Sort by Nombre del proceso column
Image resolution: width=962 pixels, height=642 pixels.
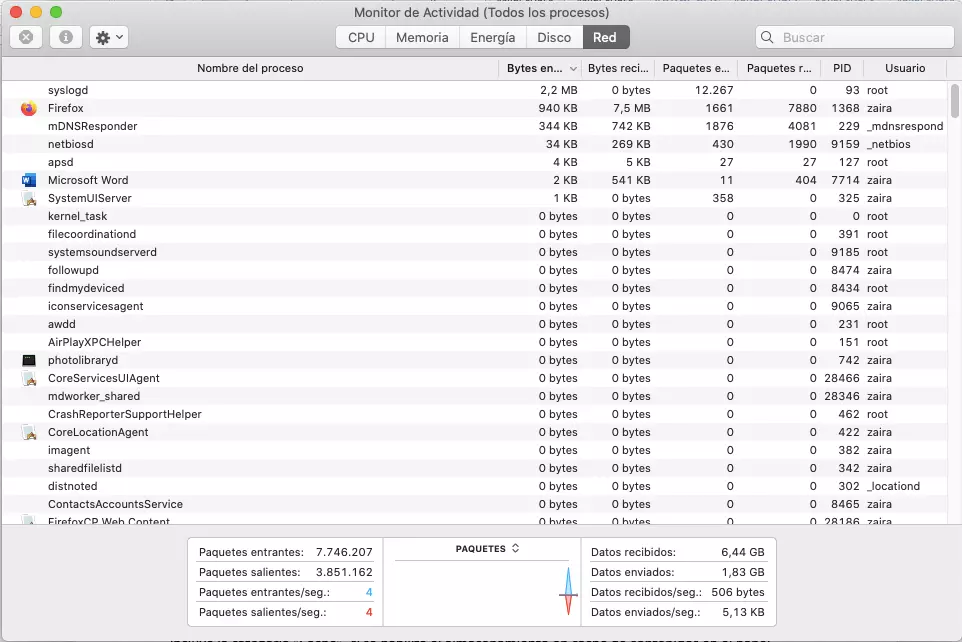pyautogui.click(x=250, y=68)
